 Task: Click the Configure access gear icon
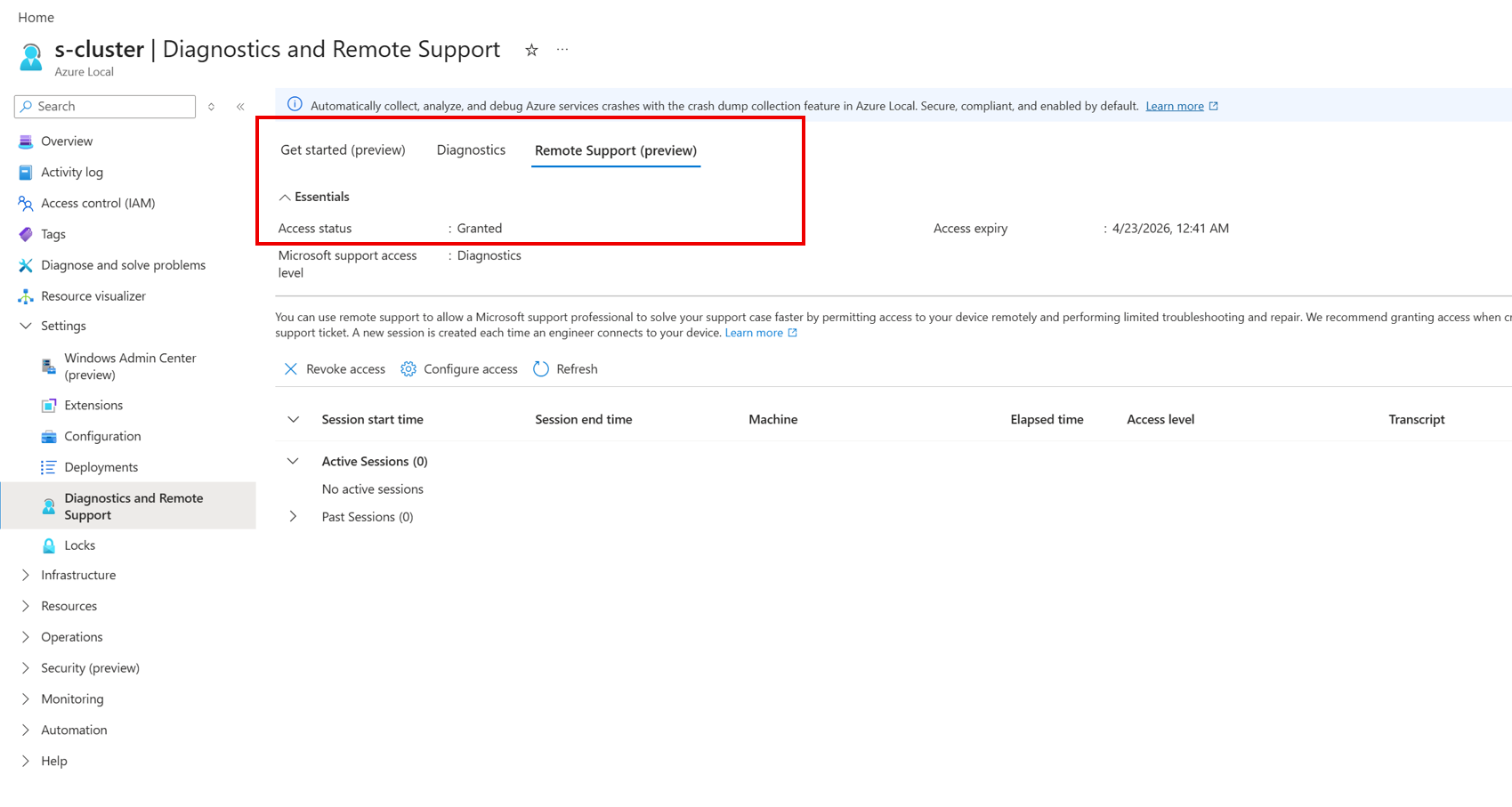[408, 369]
